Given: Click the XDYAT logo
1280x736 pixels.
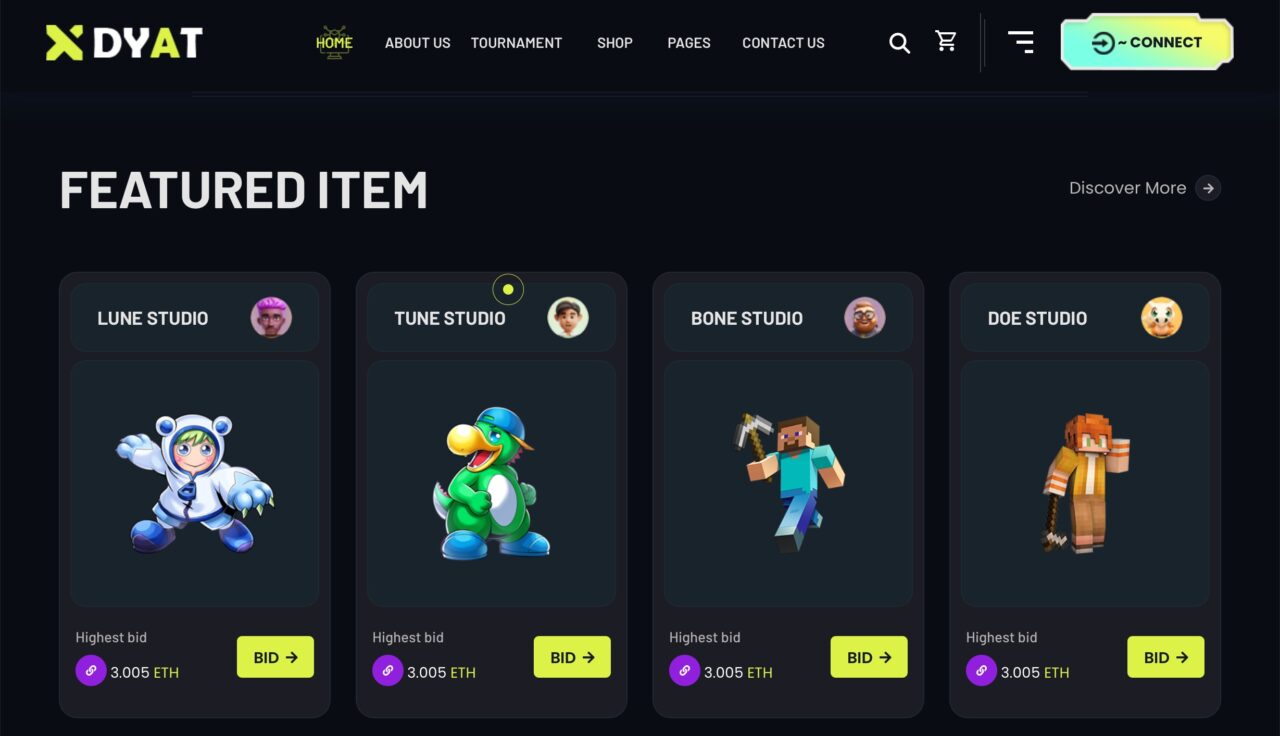Looking at the screenshot, I should coord(124,42).
